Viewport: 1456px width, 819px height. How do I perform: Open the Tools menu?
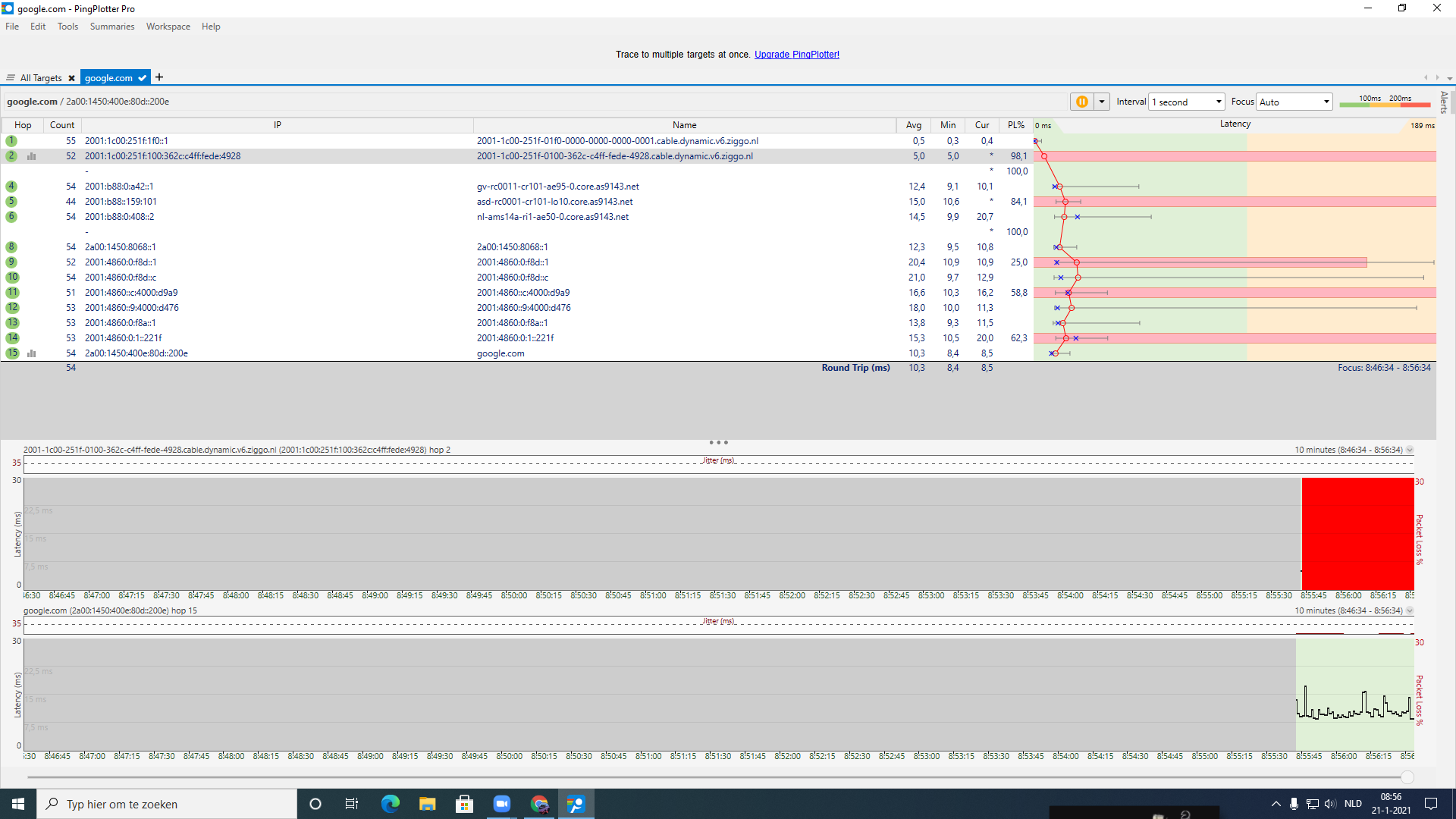[67, 27]
